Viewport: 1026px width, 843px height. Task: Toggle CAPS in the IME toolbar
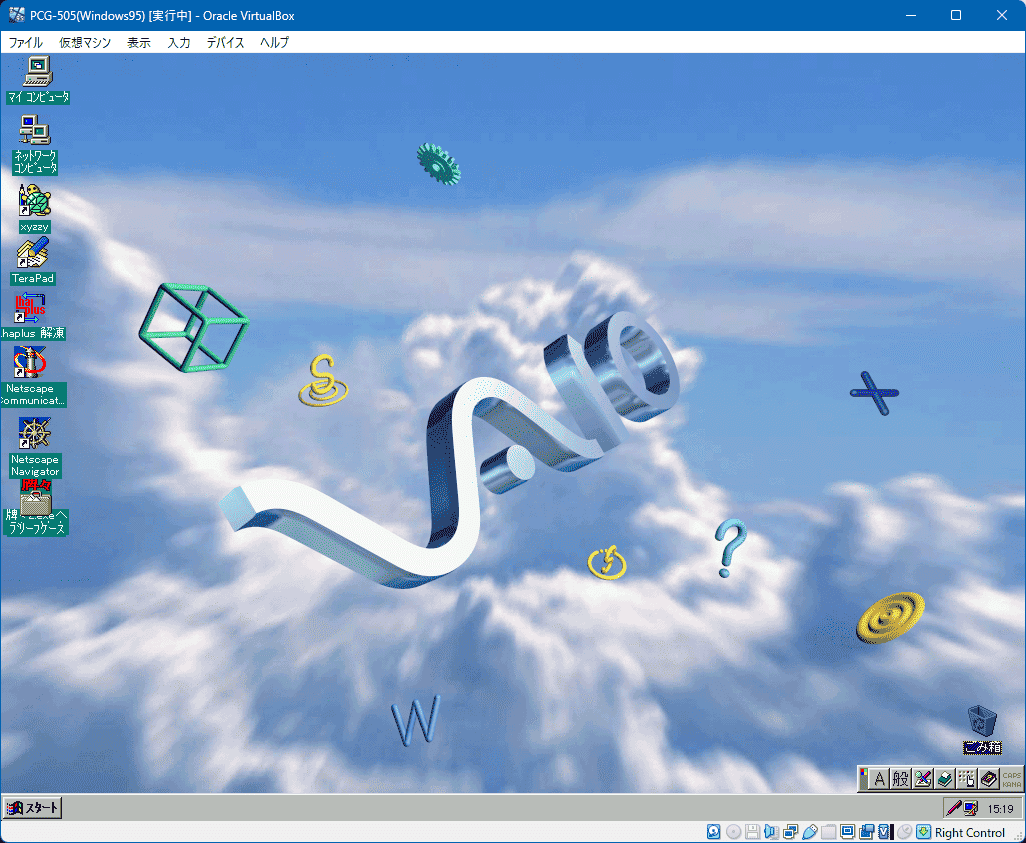pos(1012,775)
